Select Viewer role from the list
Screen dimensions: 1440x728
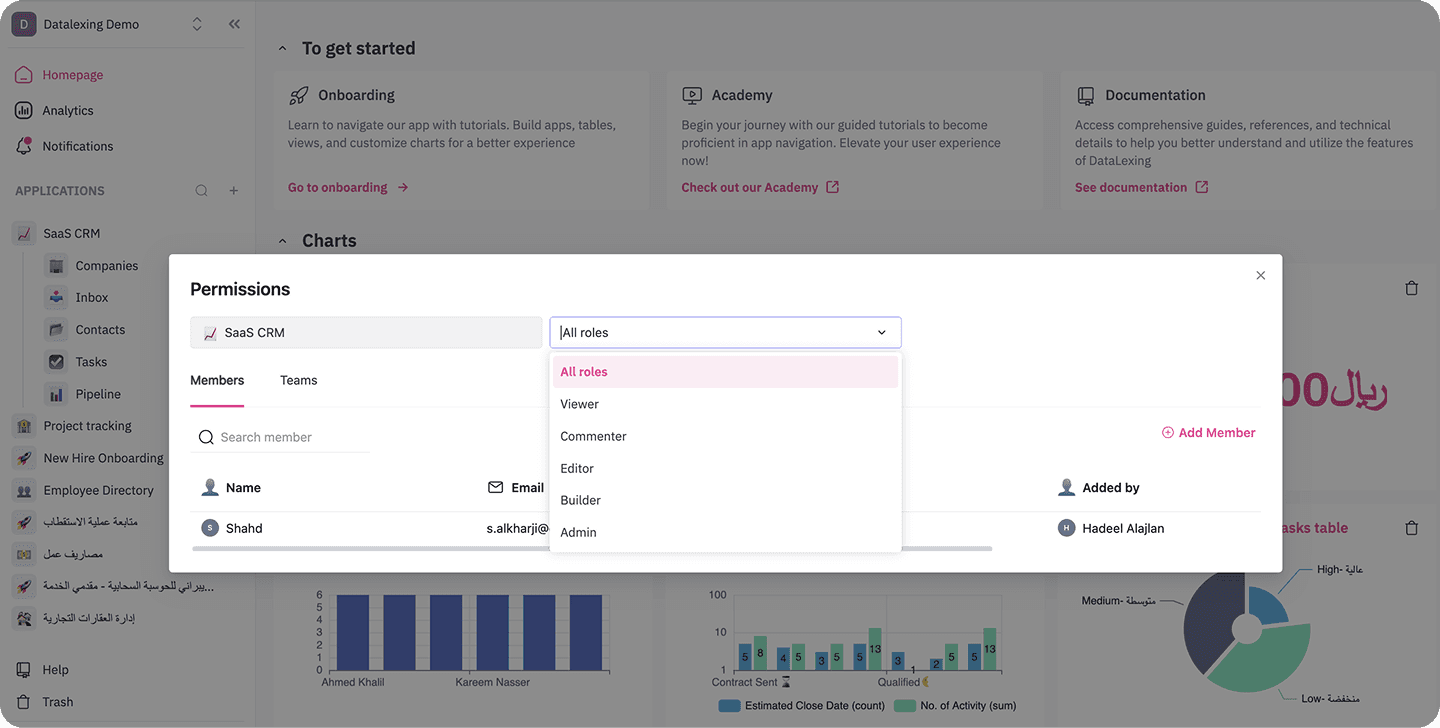[725, 404]
